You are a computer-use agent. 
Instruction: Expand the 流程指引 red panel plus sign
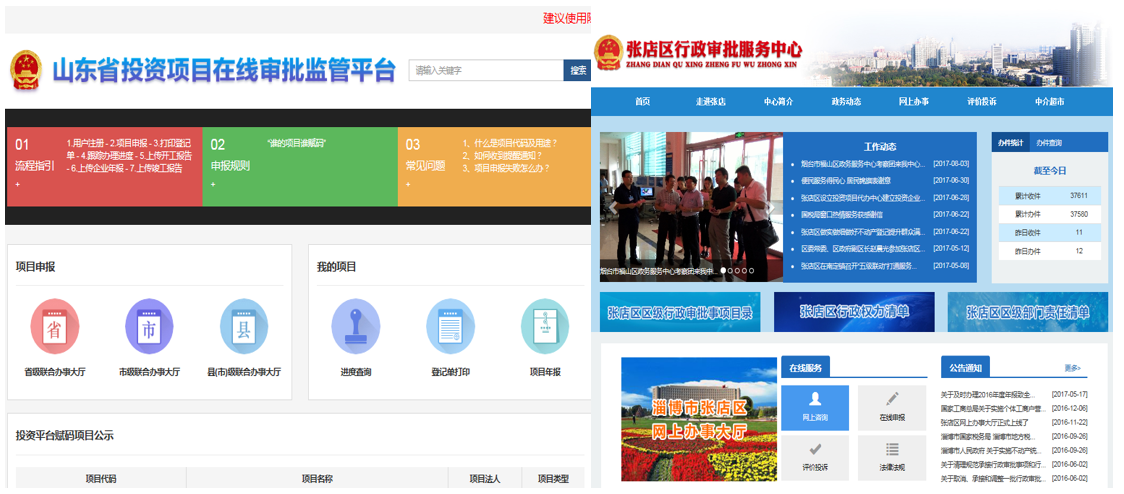tap(17, 185)
